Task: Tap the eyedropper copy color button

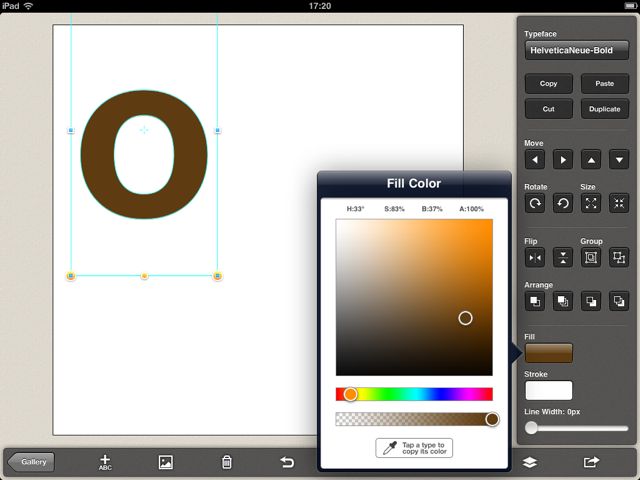Action: pos(414,448)
